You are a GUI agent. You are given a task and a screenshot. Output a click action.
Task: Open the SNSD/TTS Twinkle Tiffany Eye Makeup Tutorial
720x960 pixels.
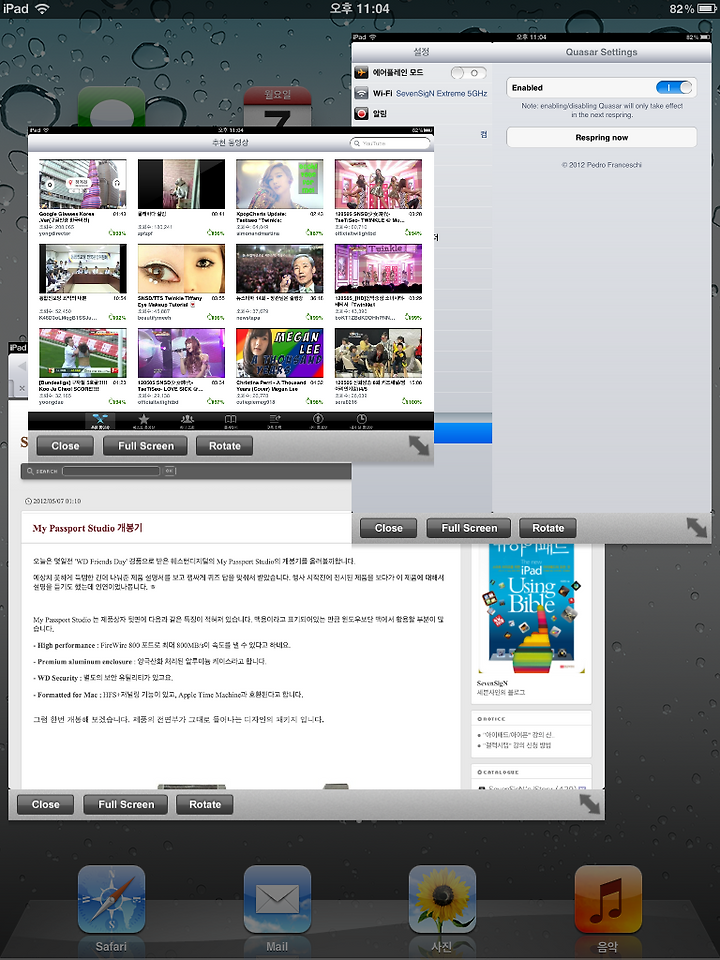(181, 269)
